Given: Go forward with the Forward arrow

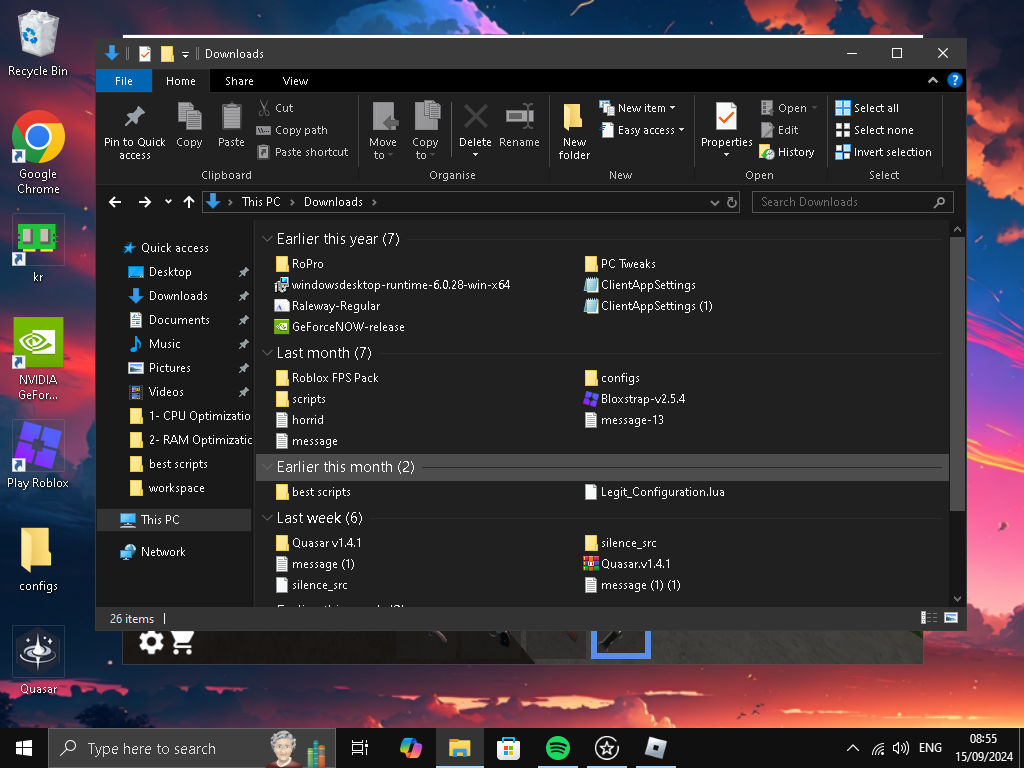Looking at the screenshot, I should pyautogui.click(x=145, y=202).
